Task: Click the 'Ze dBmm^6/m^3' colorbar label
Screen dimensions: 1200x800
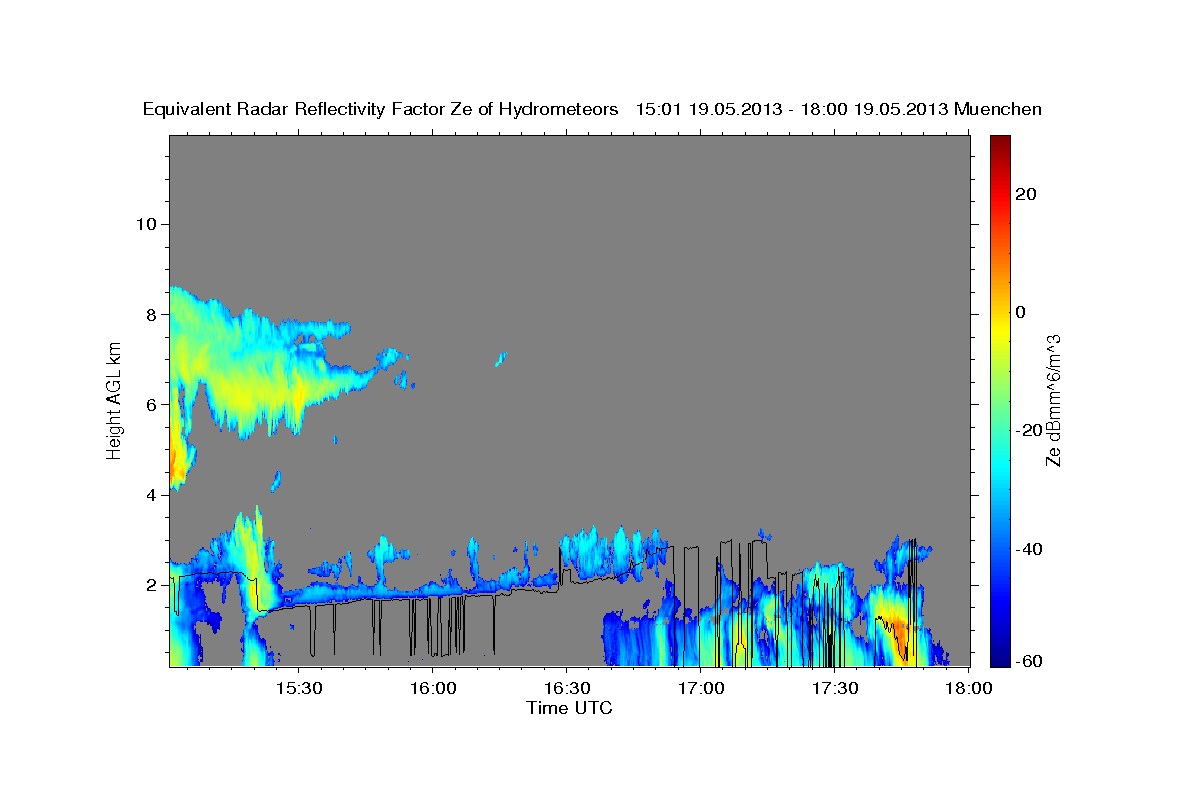Action: click(1053, 400)
